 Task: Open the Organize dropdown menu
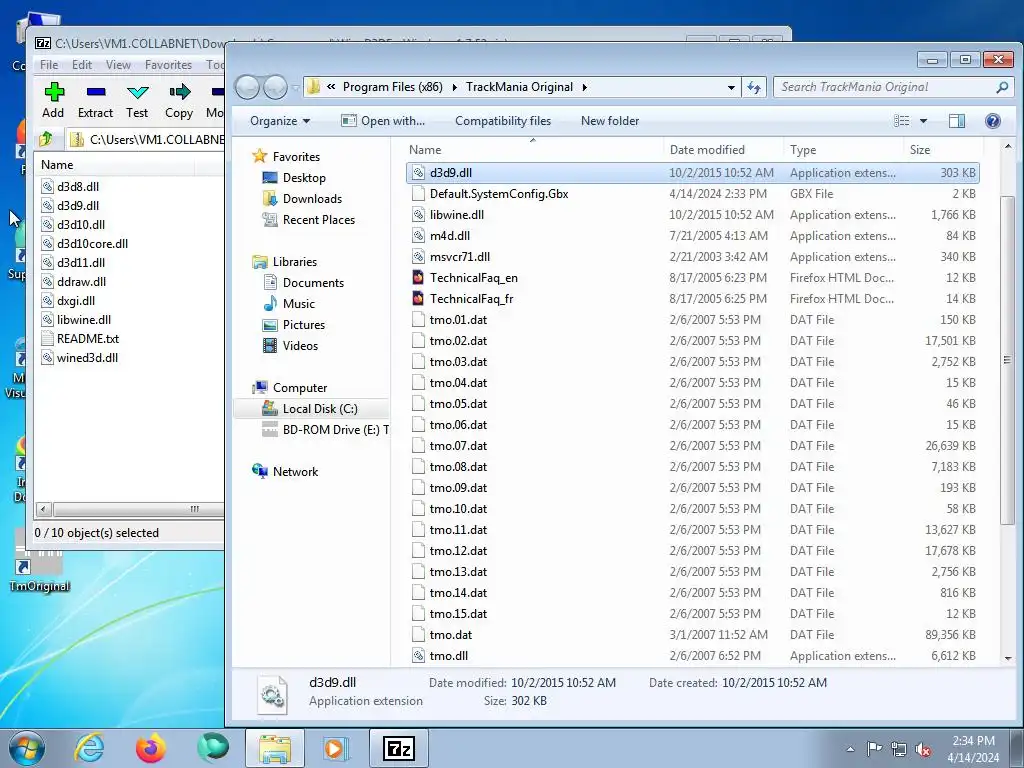click(280, 121)
